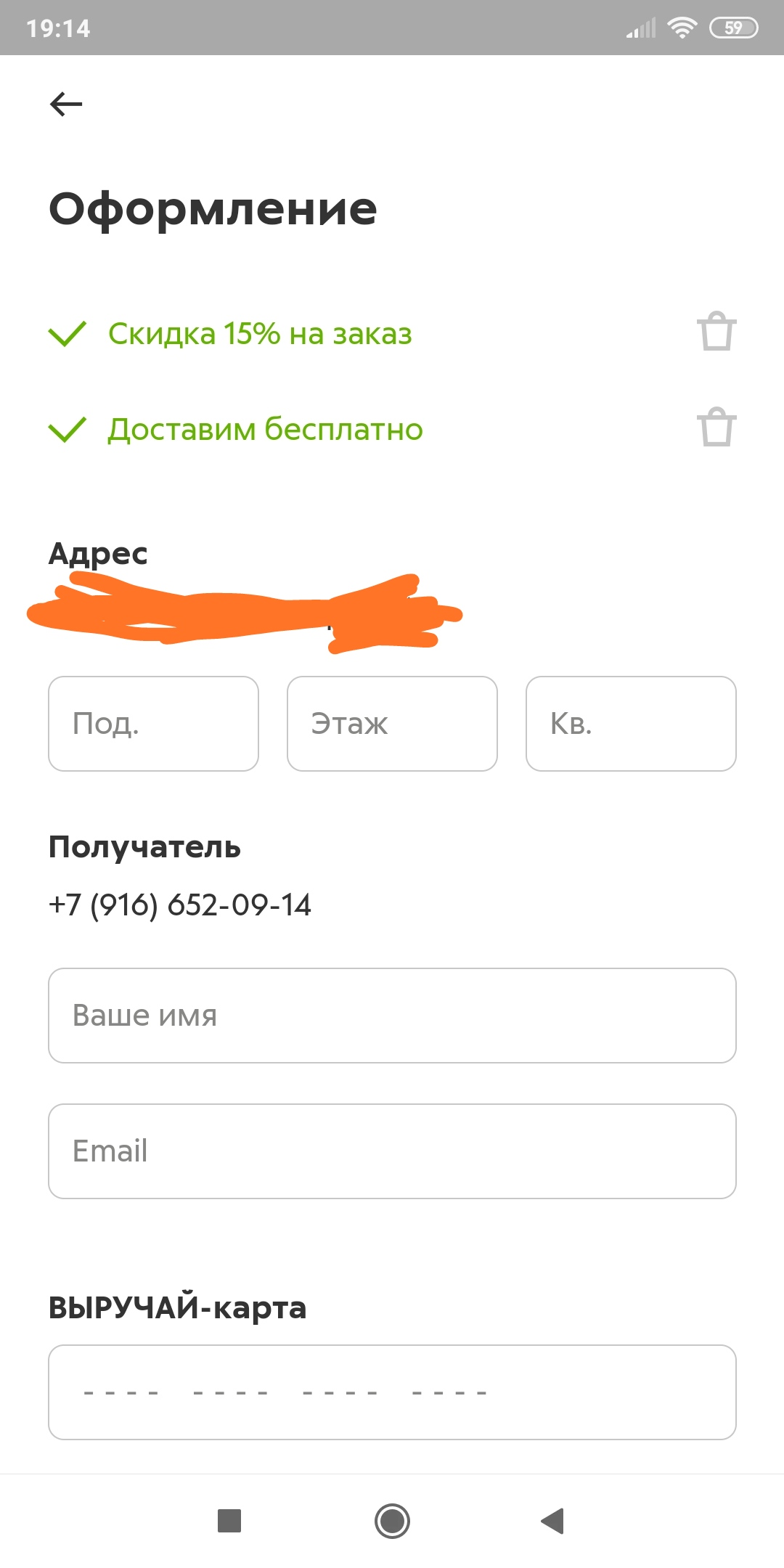784x1568 pixels.
Task: Tap the Кв. apartment field
Action: 631,724
